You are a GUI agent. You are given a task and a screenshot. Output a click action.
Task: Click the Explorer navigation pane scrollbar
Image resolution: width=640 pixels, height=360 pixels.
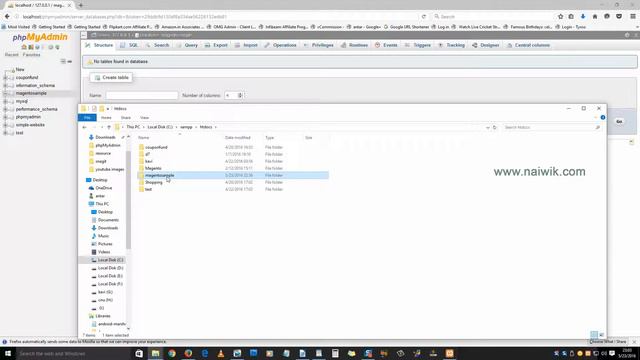(129, 200)
